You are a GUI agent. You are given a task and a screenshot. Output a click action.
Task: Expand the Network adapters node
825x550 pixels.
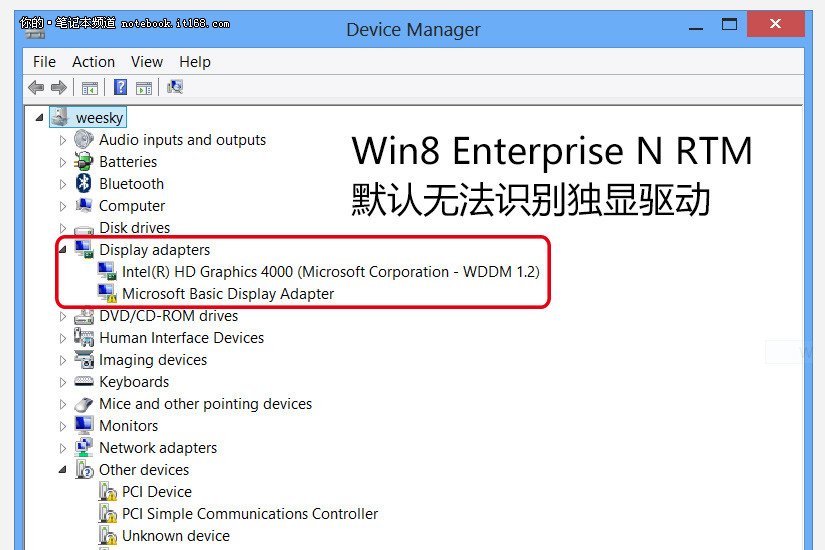[x=63, y=448]
